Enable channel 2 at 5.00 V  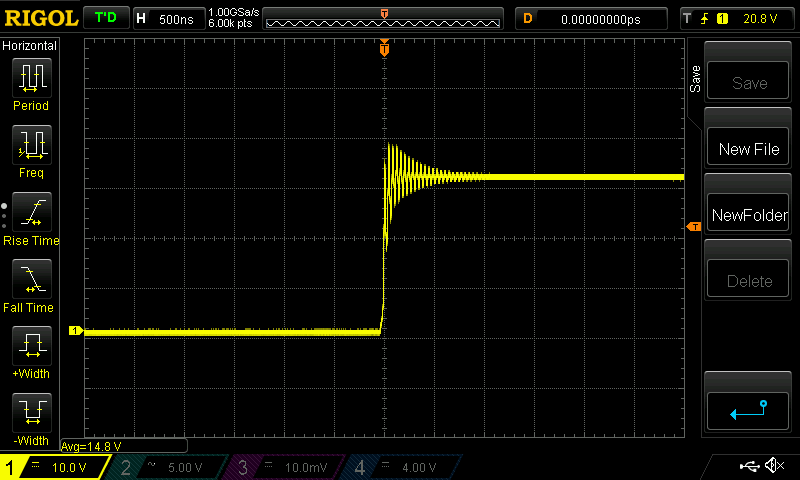168,467
